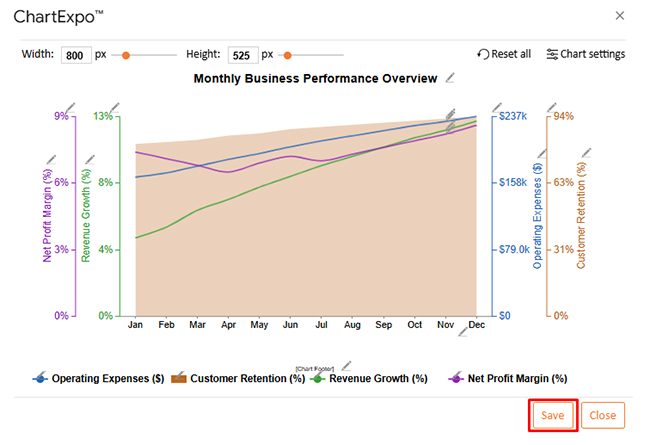Toggle the Operating Expenses ($) legend item

[98, 379]
